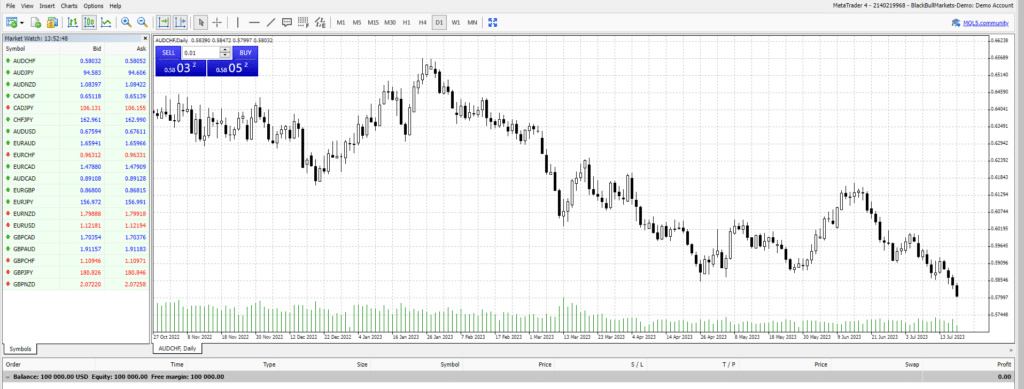This screenshot has height=389, width=1024.
Task: Click the Ask column header
Action: coord(142,49)
